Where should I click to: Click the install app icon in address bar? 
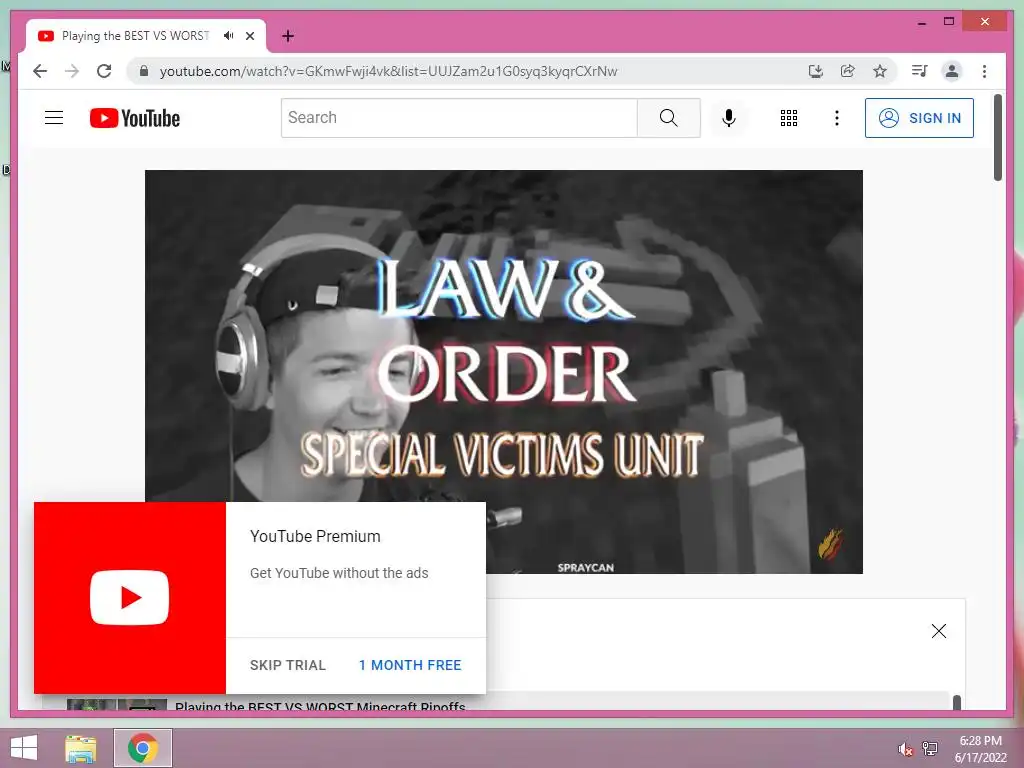(x=816, y=71)
